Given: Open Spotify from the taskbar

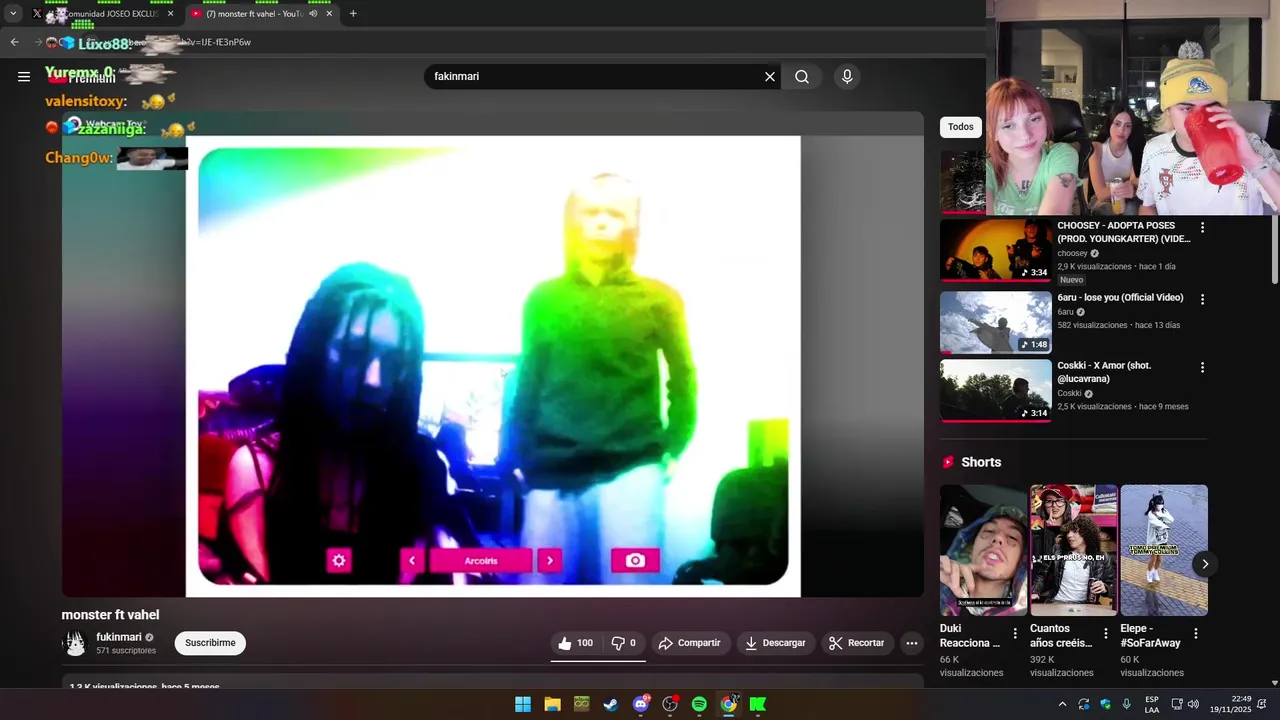Looking at the screenshot, I should coord(699,704).
